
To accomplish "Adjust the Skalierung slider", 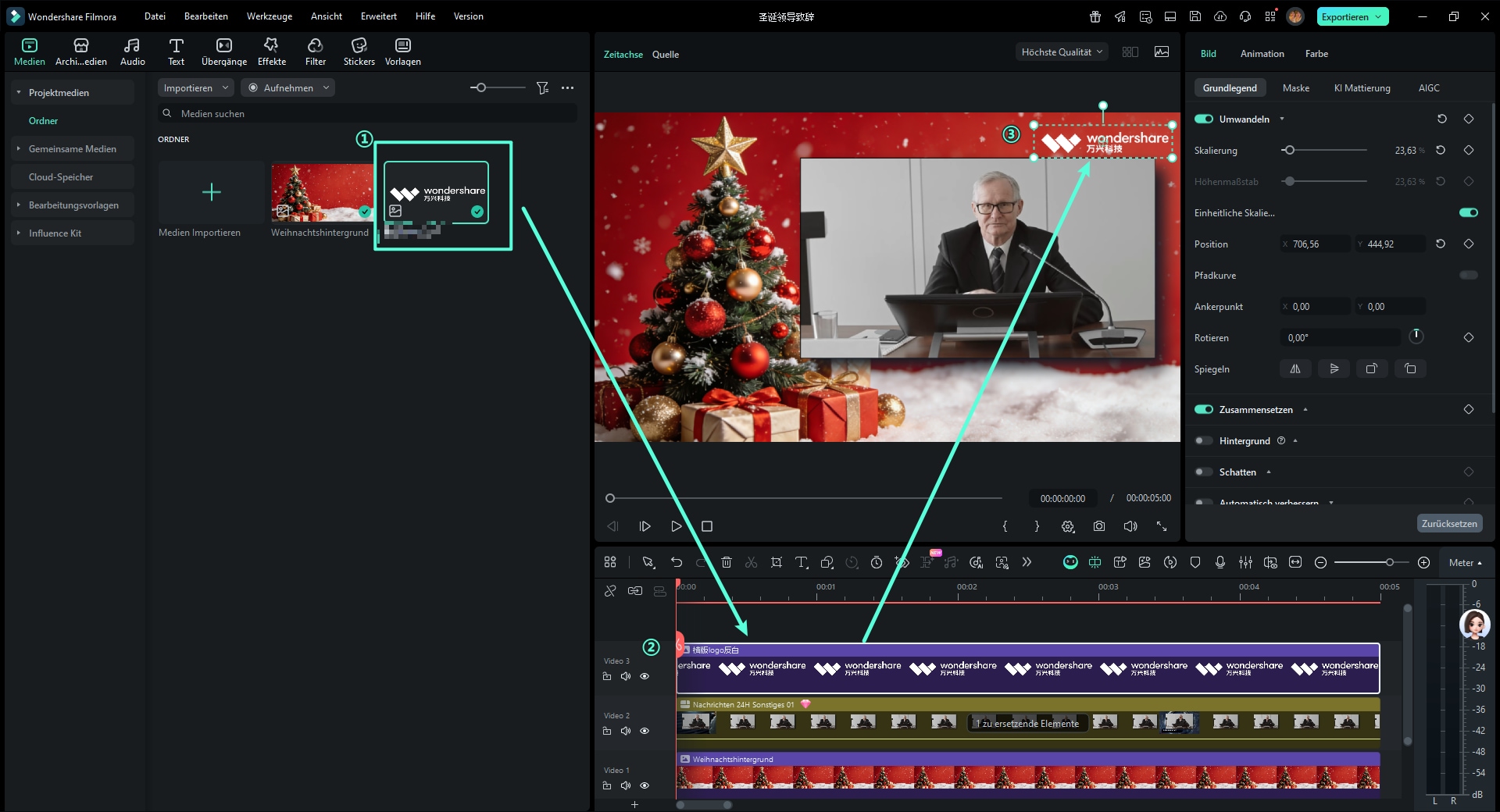I will coord(1289,150).
